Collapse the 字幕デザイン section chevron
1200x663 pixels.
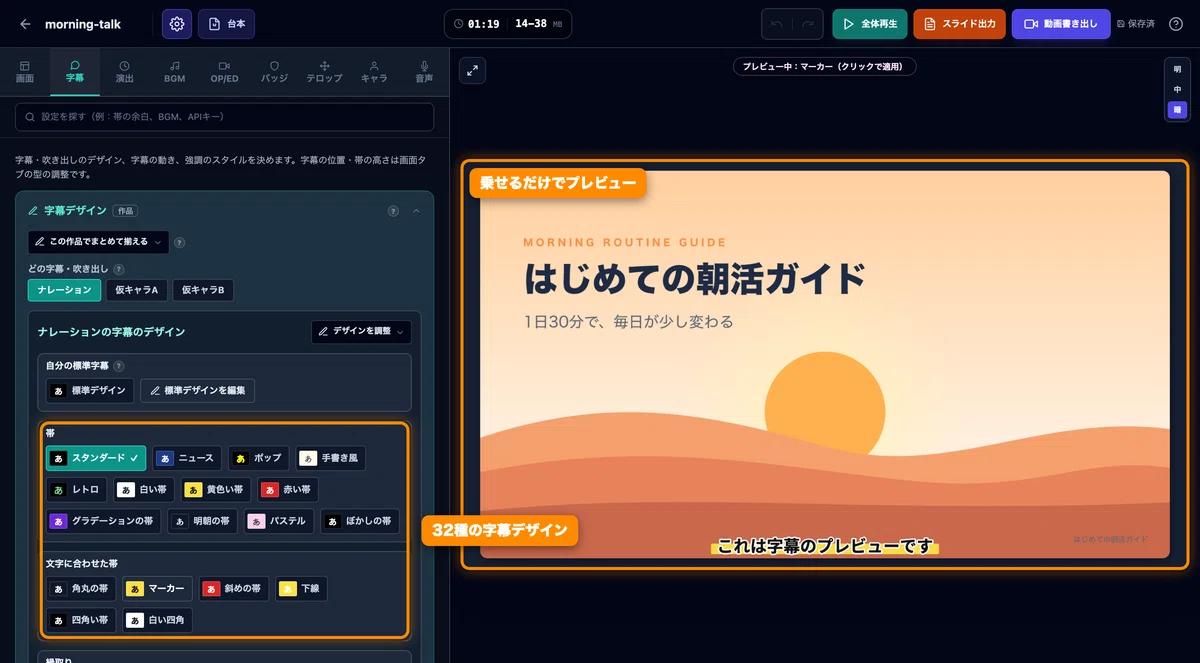pos(417,211)
